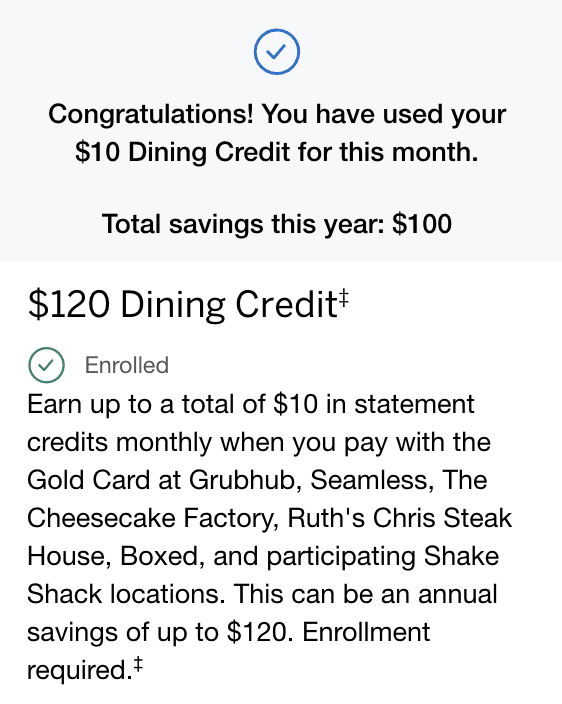Click the Congratulations message text
This screenshot has width=562, height=704.
pos(277,133)
